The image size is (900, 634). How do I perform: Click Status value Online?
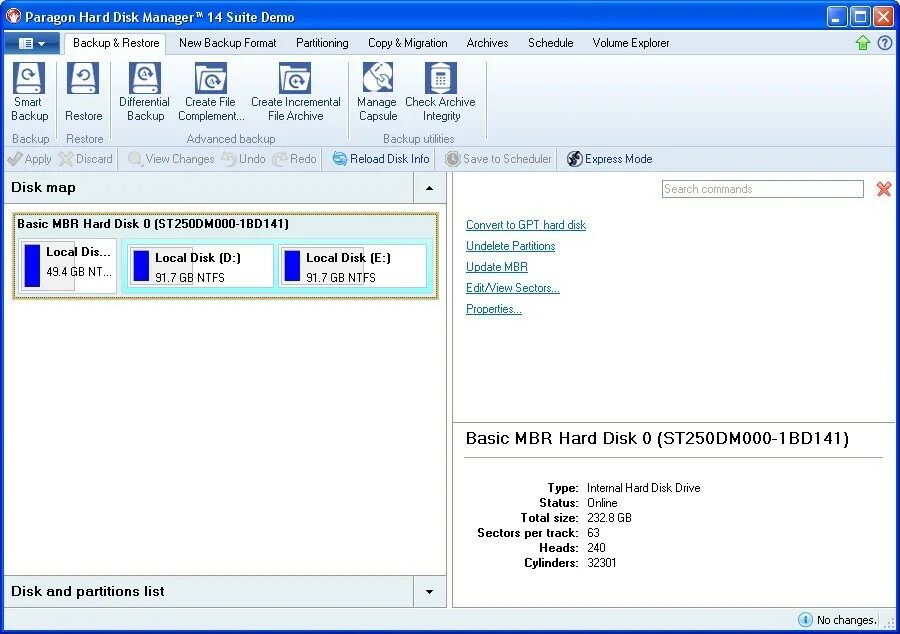coord(602,503)
